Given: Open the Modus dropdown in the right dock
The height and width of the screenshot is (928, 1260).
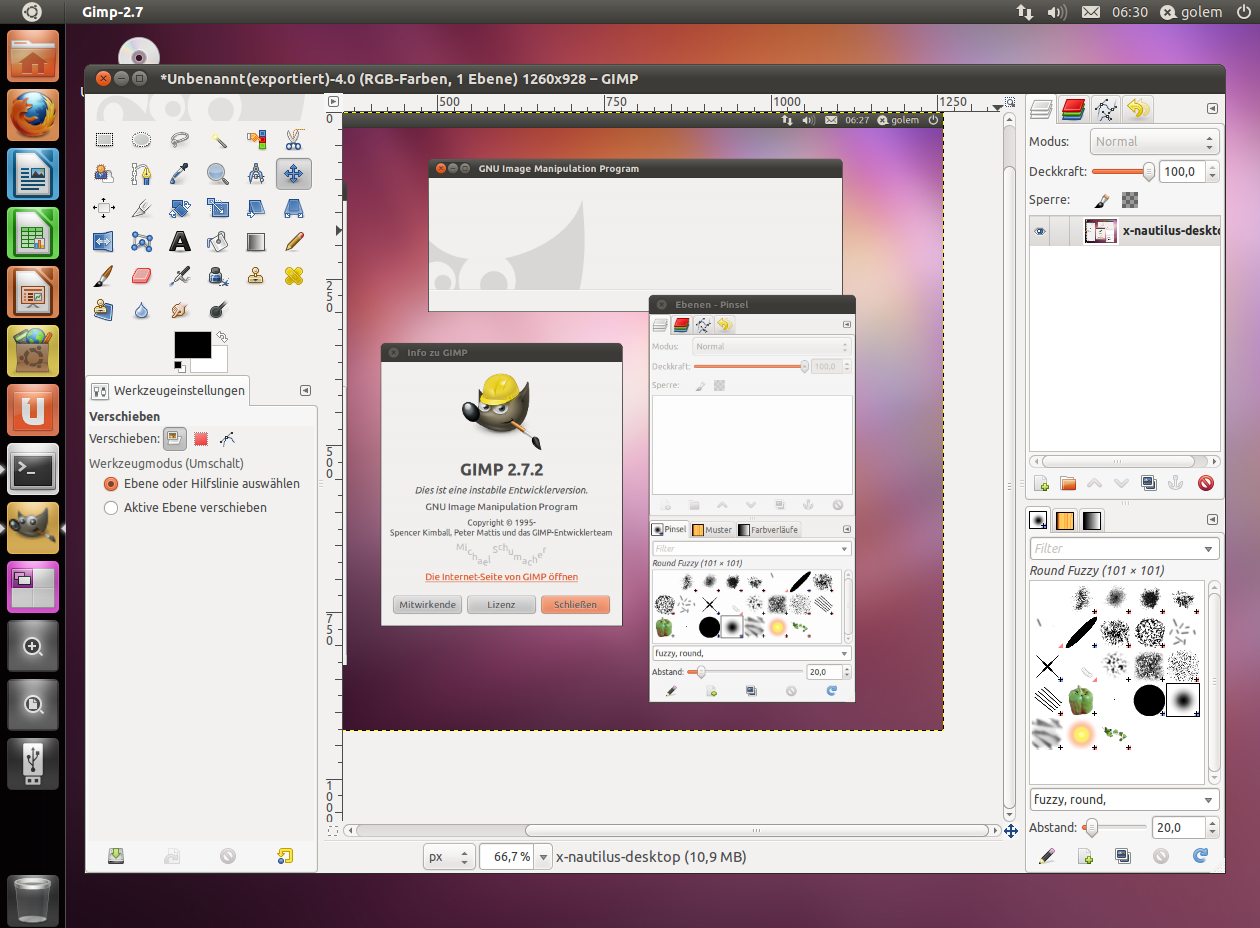Looking at the screenshot, I should coord(1155,142).
